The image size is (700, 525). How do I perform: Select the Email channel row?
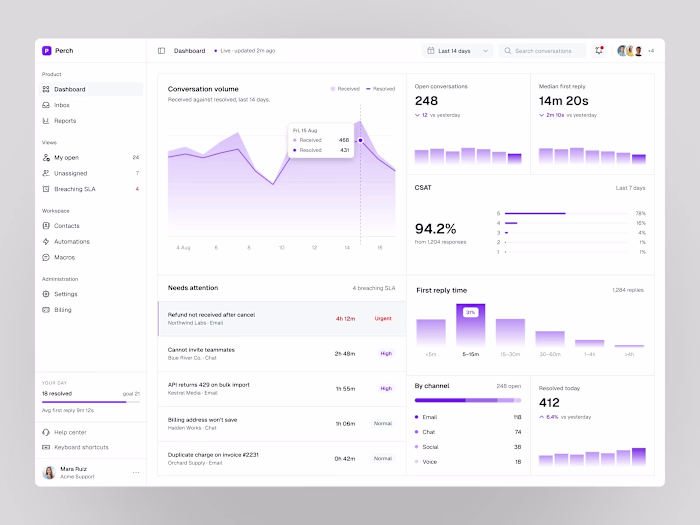pyautogui.click(x=468, y=417)
